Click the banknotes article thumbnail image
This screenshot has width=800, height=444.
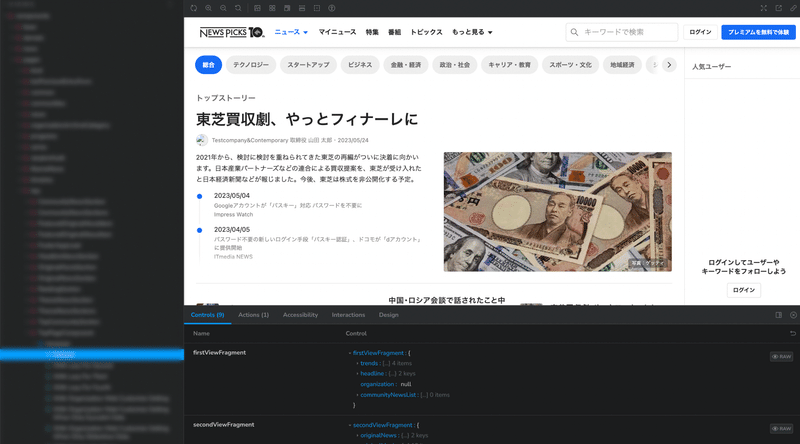pos(558,212)
